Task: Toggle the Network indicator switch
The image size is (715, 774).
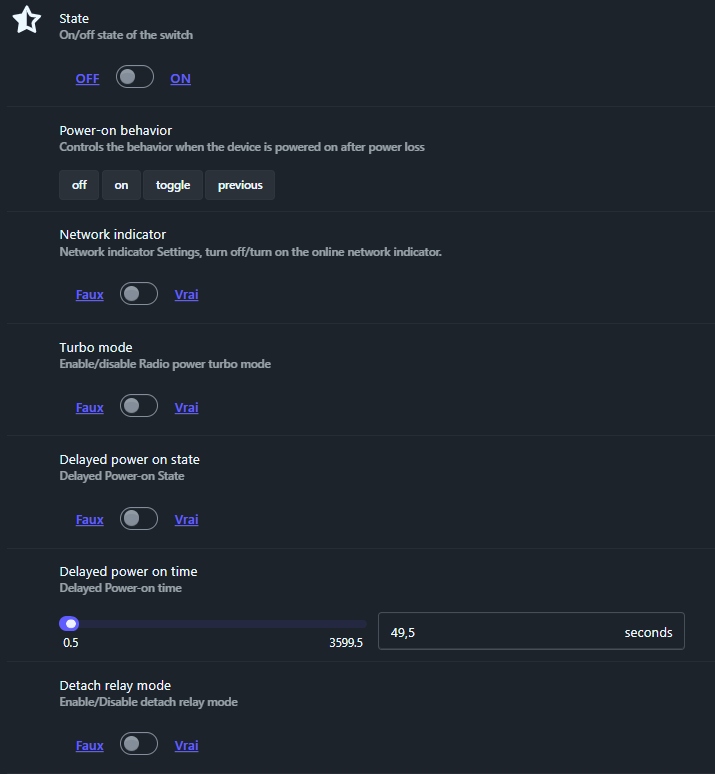Action: 139,294
